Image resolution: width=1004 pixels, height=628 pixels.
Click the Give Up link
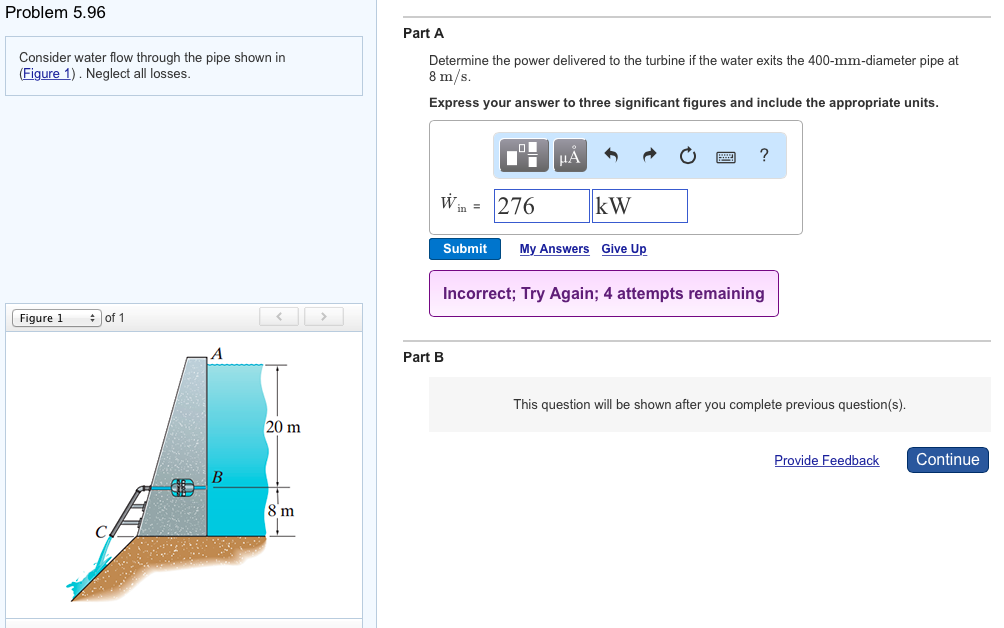(623, 248)
